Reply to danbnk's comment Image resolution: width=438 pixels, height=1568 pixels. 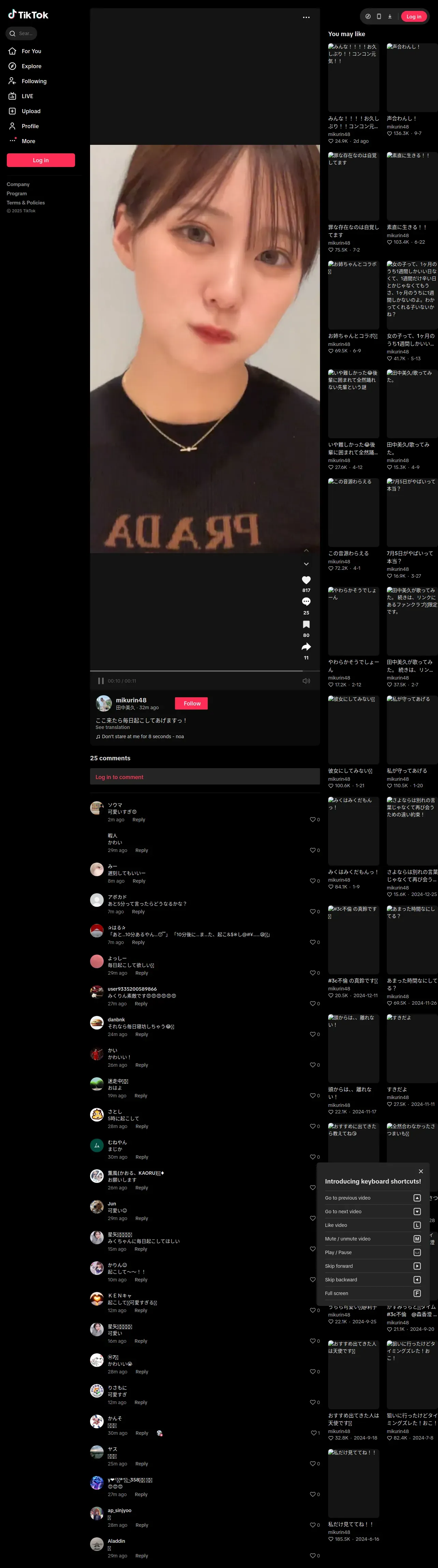click(x=141, y=1034)
